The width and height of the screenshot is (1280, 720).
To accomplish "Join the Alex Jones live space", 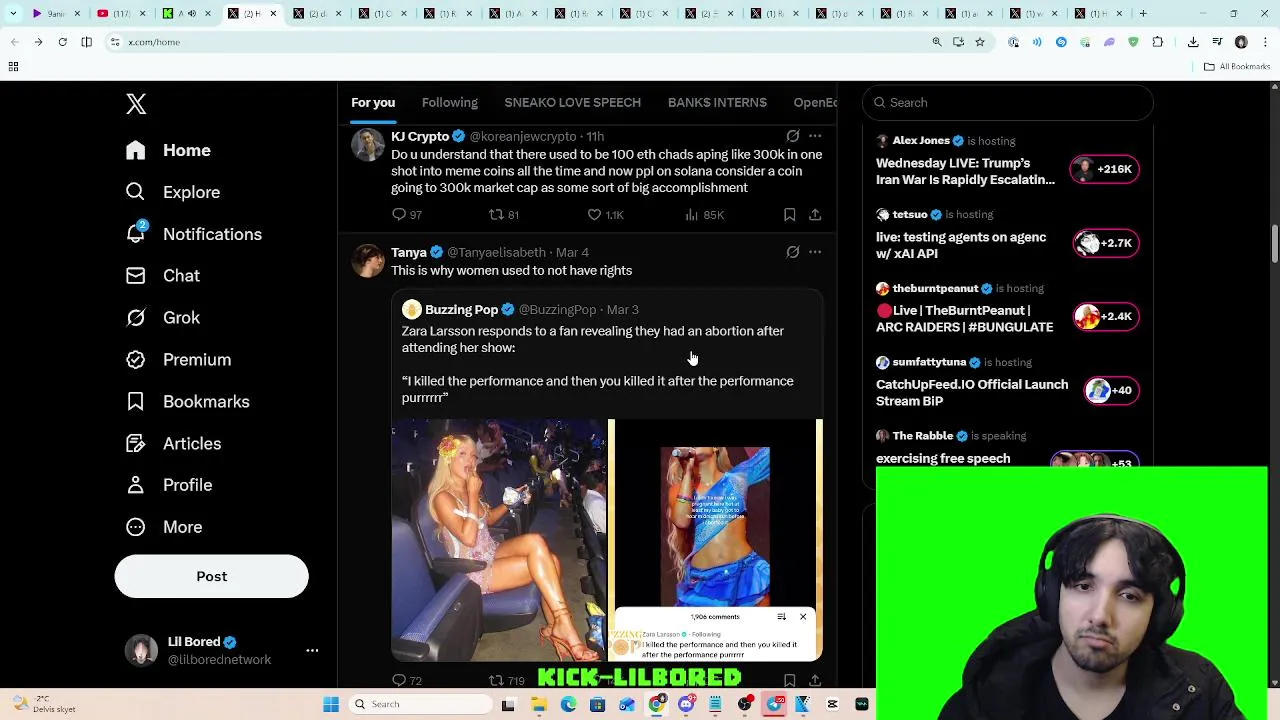I will coord(965,171).
